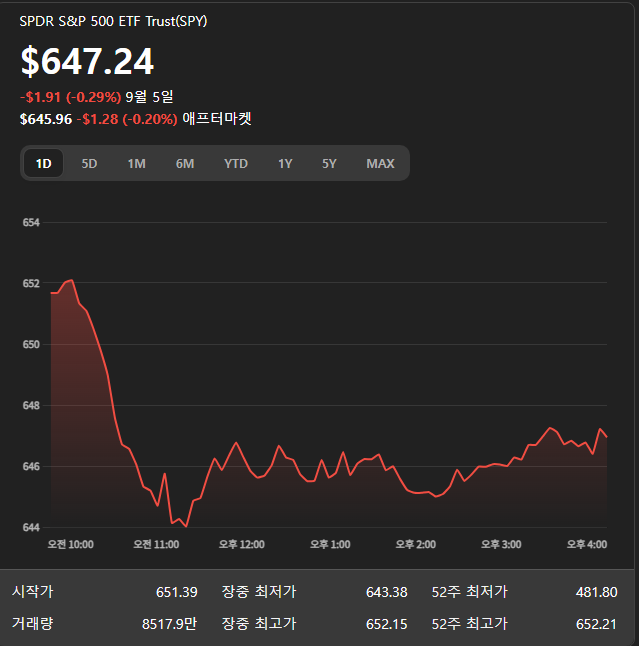Image resolution: width=639 pixels, height=646 pixels.
Task: Click the 오후 4:00 time axis label
Action: [587, 544]
